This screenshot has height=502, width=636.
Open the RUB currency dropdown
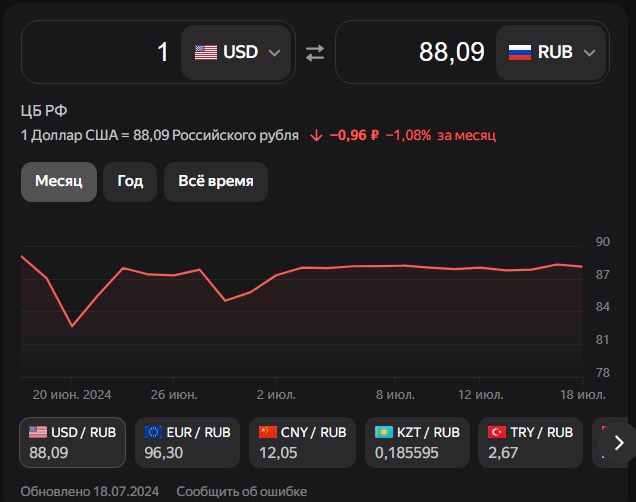551,52
